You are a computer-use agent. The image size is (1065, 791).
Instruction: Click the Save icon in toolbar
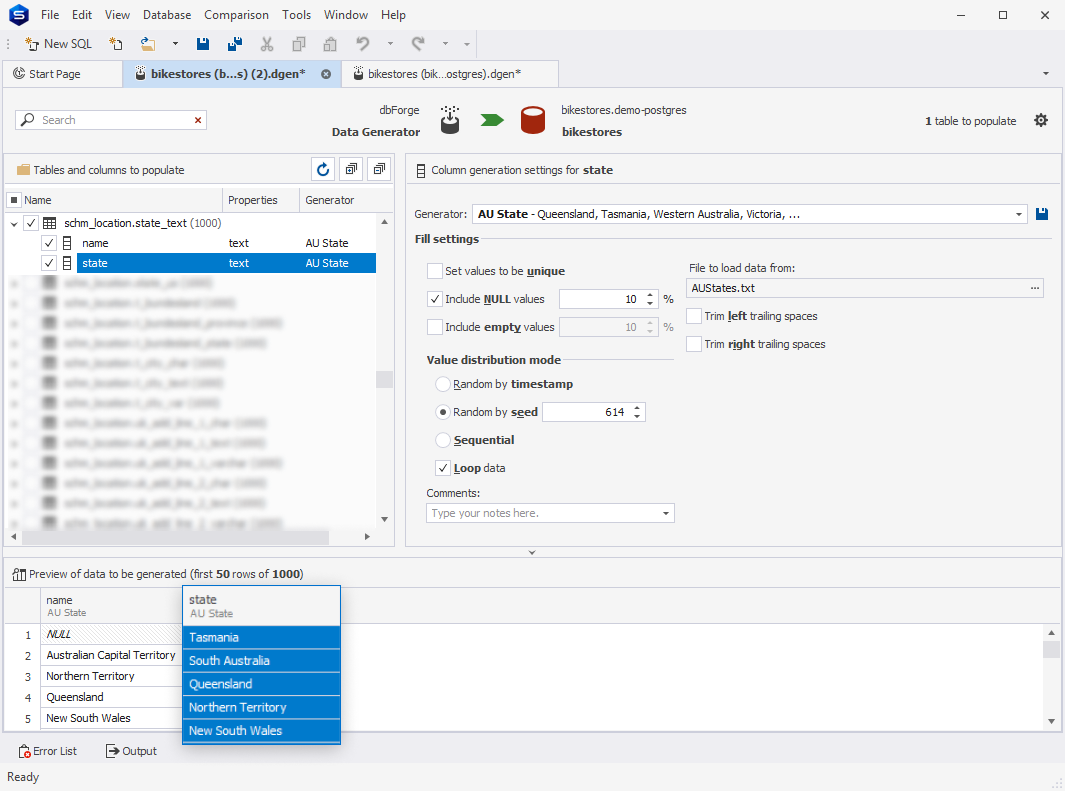202,44
